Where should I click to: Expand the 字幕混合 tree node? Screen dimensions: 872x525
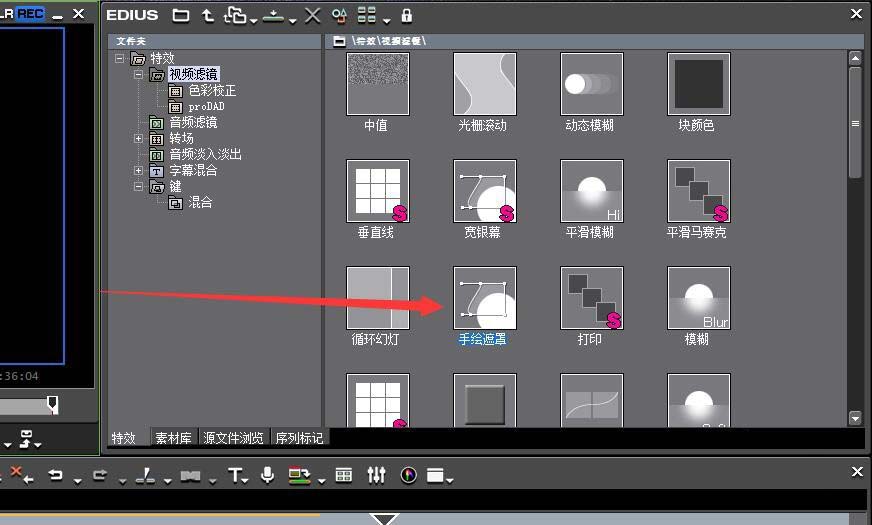139,171
